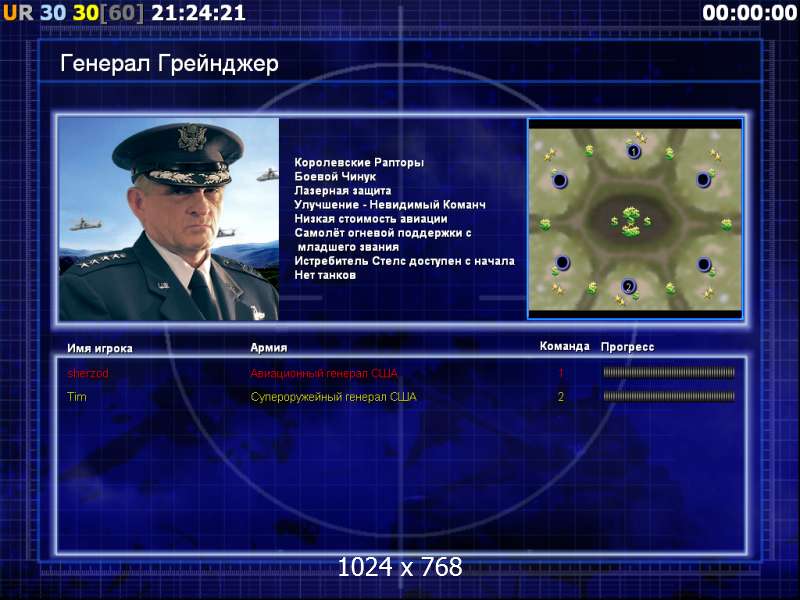Click the "Имя игрока" column header

(100, 348)
